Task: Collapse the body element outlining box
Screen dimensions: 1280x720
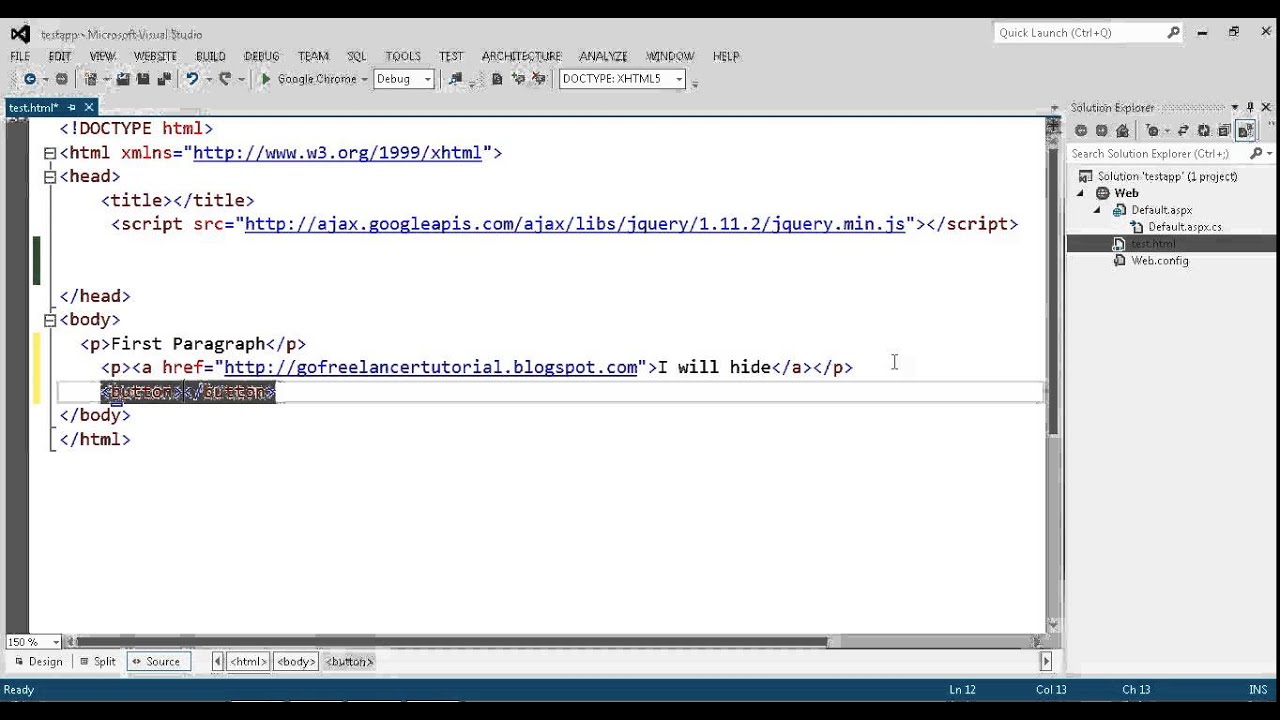Action: click(49, 320)
